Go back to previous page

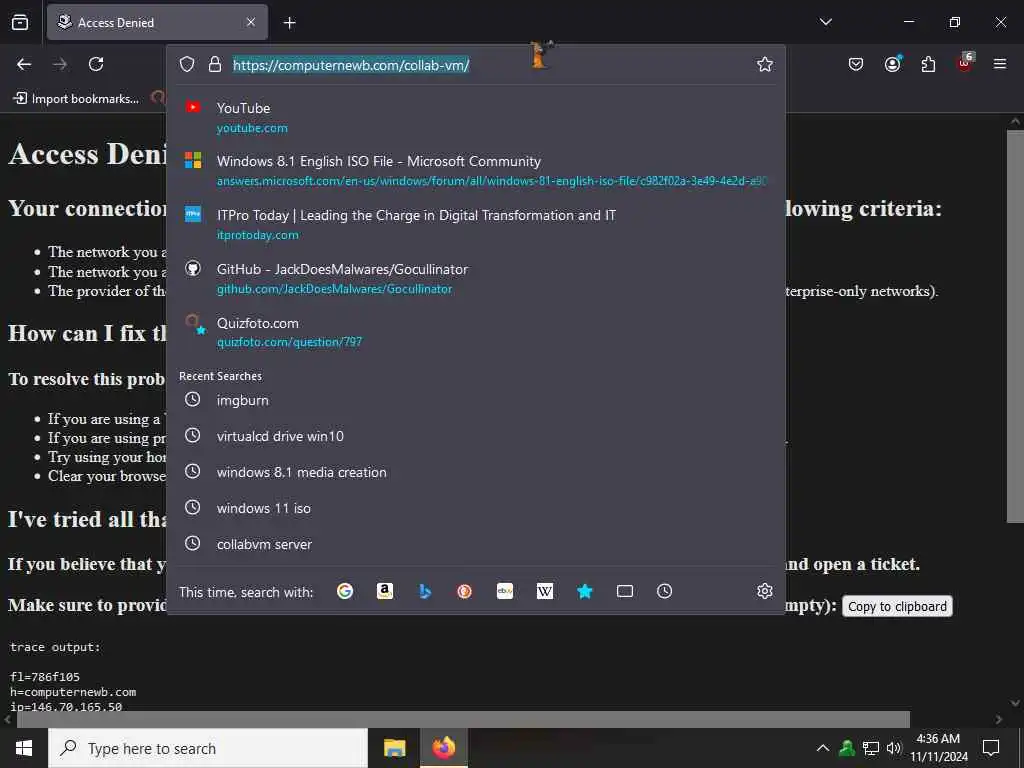[24, 64]
